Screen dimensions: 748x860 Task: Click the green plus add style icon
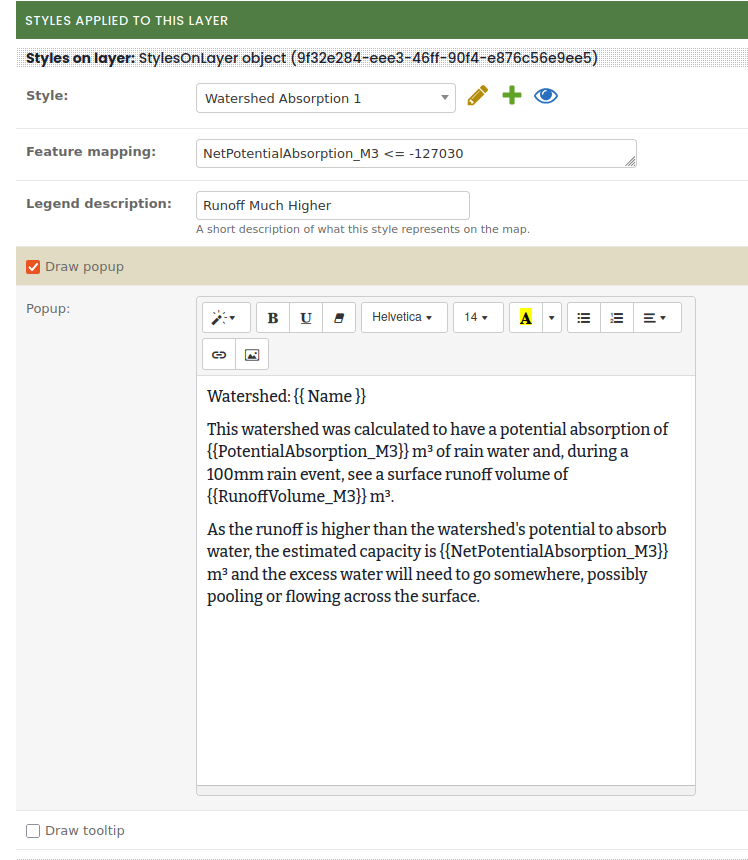tap(512, 97)
